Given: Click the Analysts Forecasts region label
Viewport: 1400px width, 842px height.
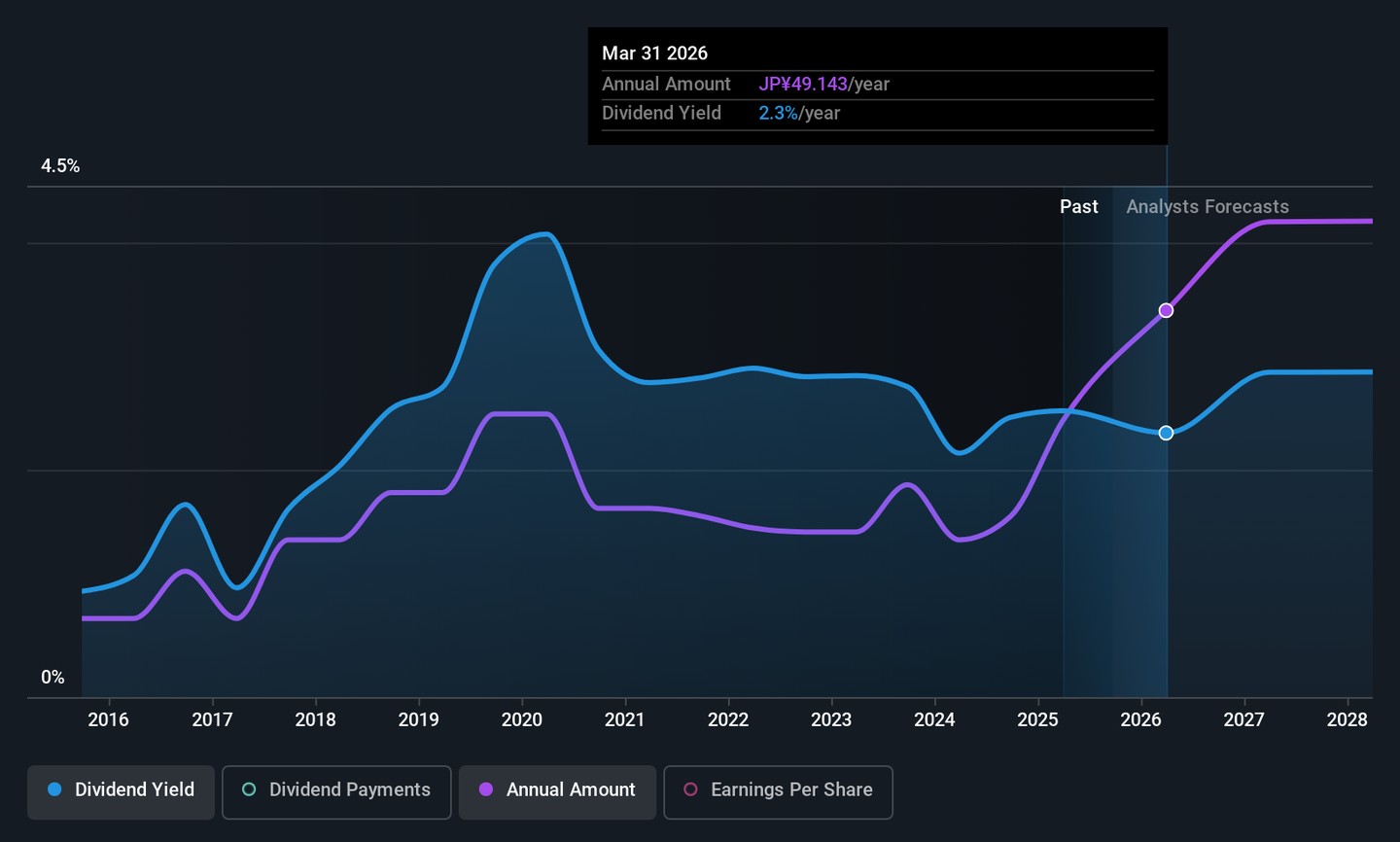Looking at the screenshot, I should [x=1207, y=207].
